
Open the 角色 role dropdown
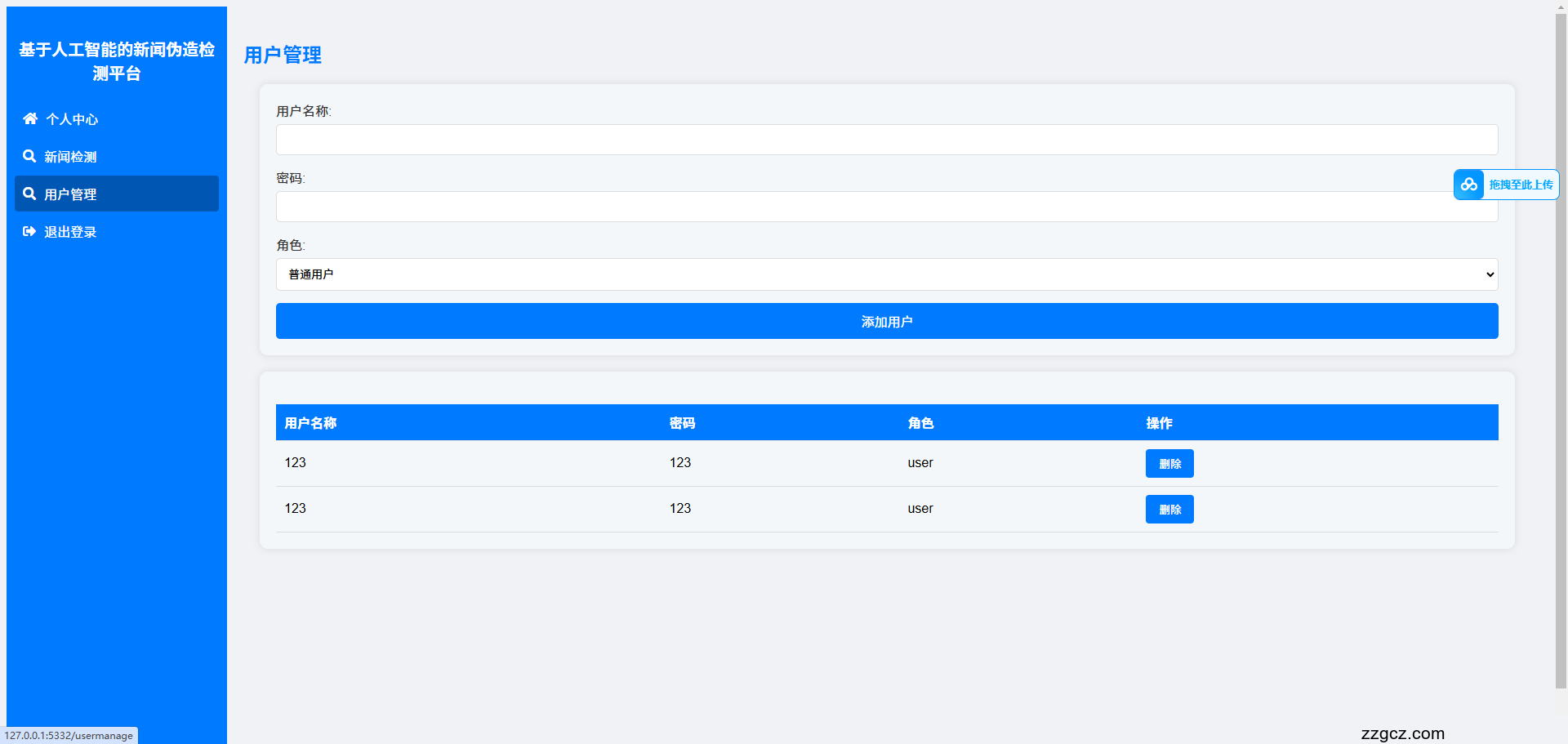tap(886, 274)
